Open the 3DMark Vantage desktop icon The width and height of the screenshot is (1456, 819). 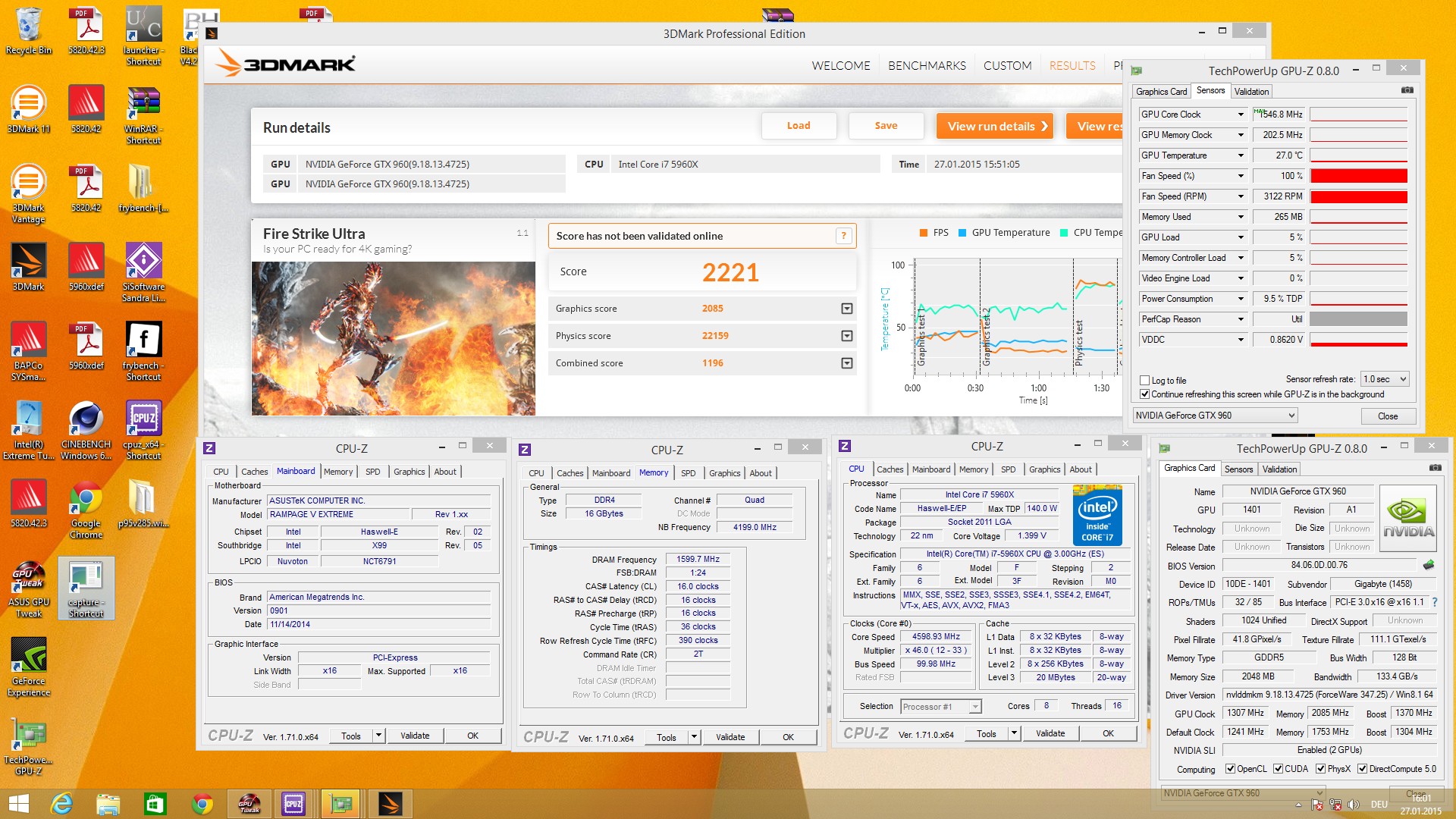(29, 193)
